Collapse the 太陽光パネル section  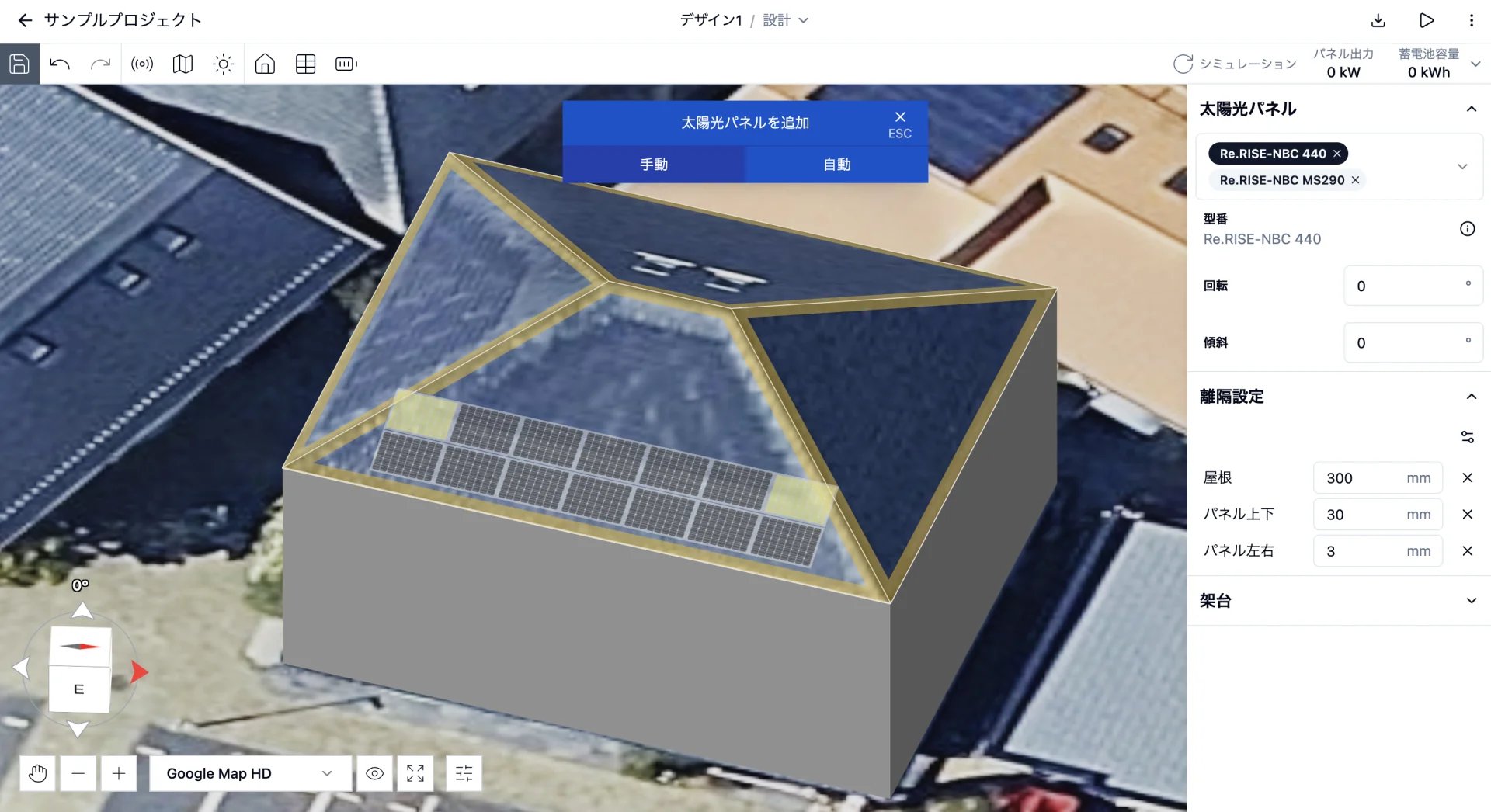click(x=1471, y=109)
